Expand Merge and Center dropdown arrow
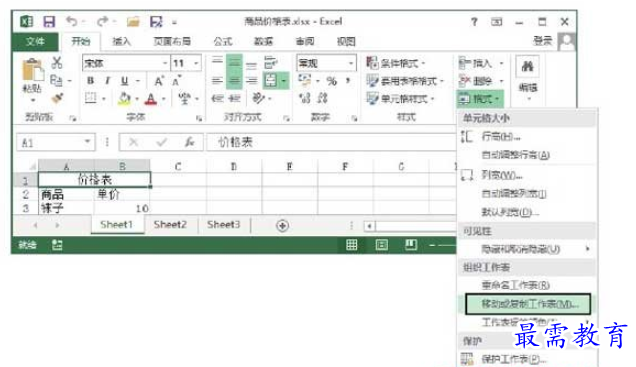 (x=284, y=81)
